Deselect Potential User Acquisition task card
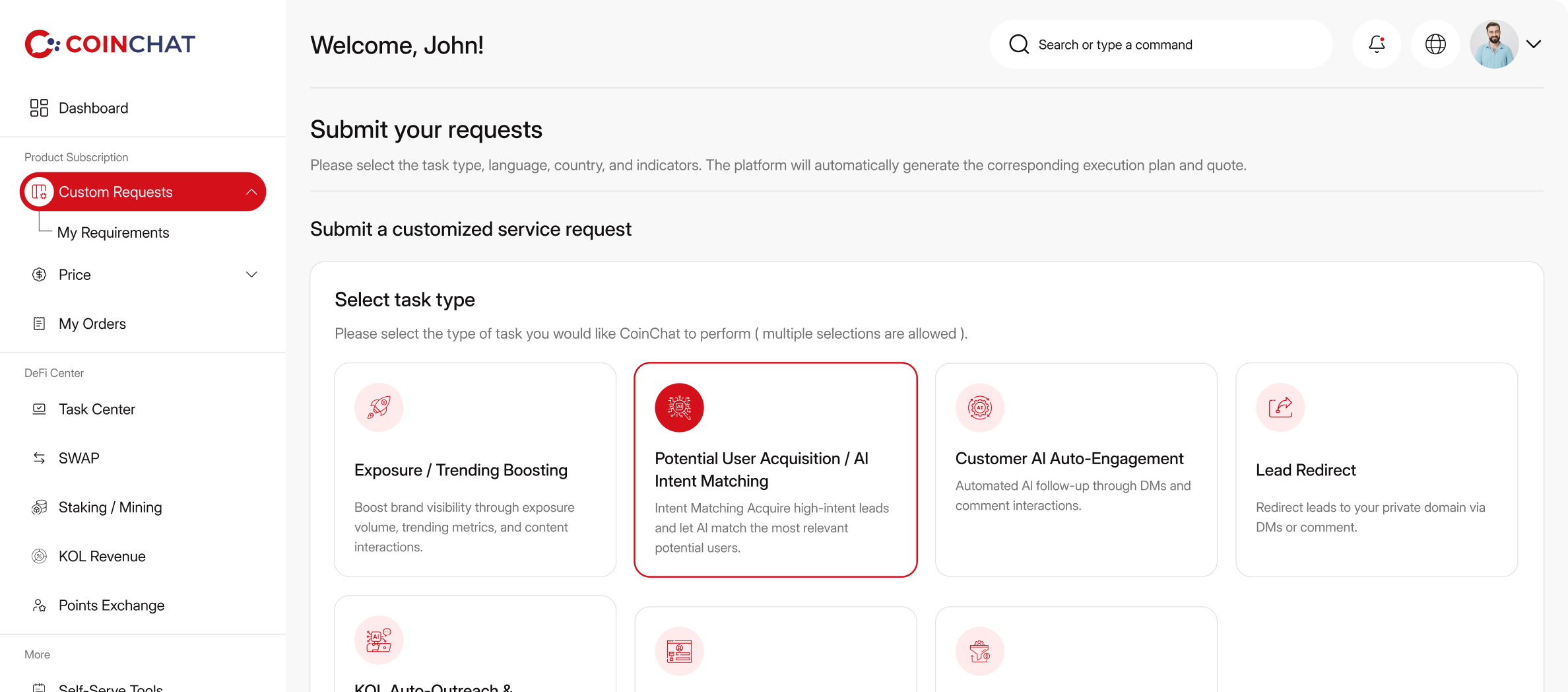The image size is (1568, 692). [x=775, y=469]
